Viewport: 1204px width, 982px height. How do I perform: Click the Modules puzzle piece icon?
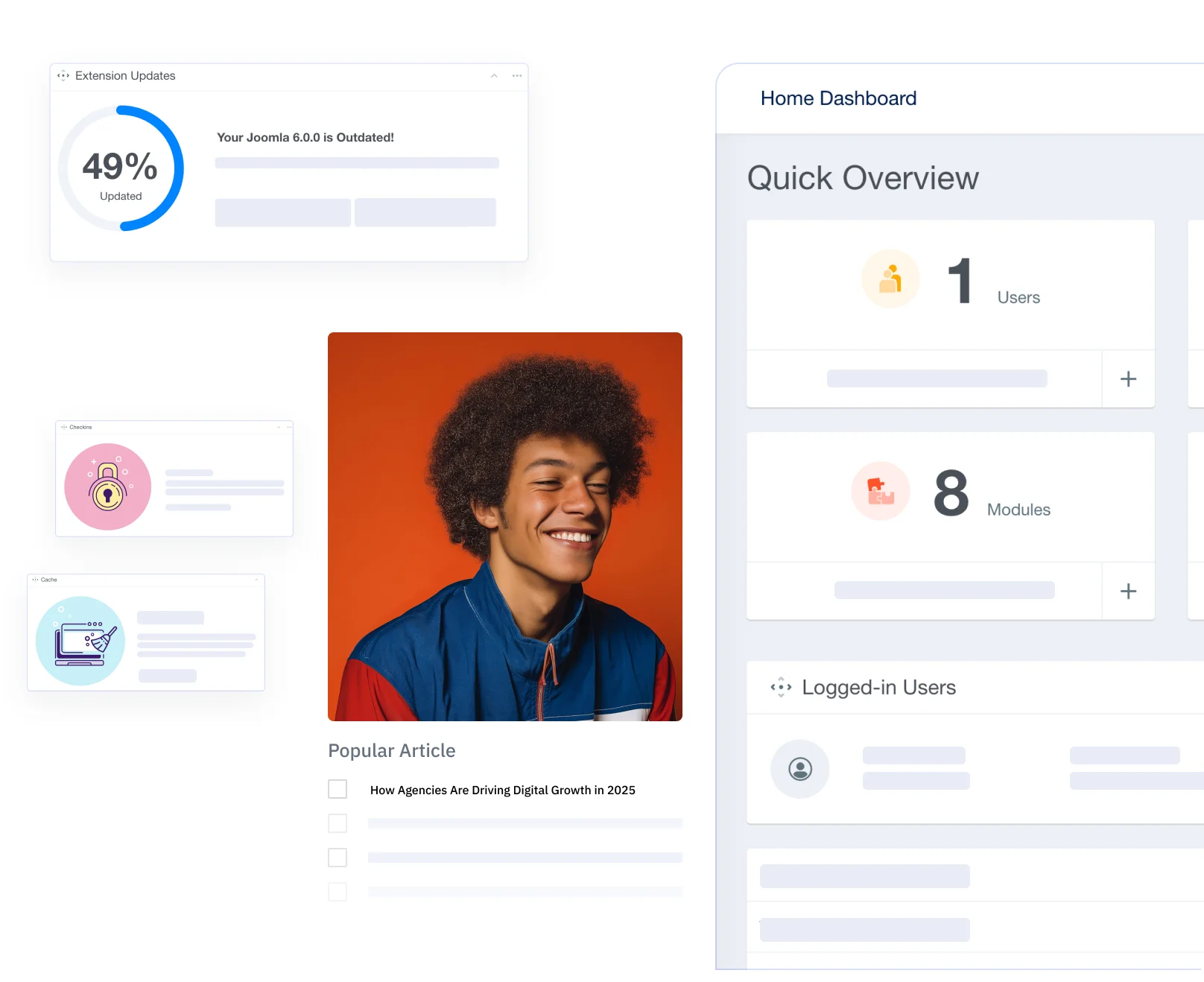coord(881,492)
